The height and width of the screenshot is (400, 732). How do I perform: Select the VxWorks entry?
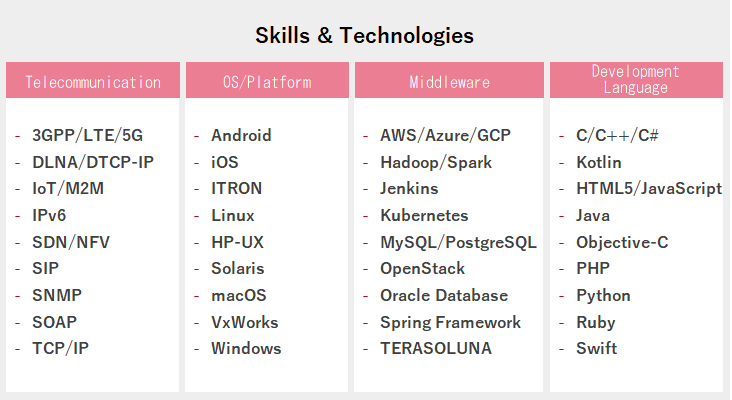(245, 322)
